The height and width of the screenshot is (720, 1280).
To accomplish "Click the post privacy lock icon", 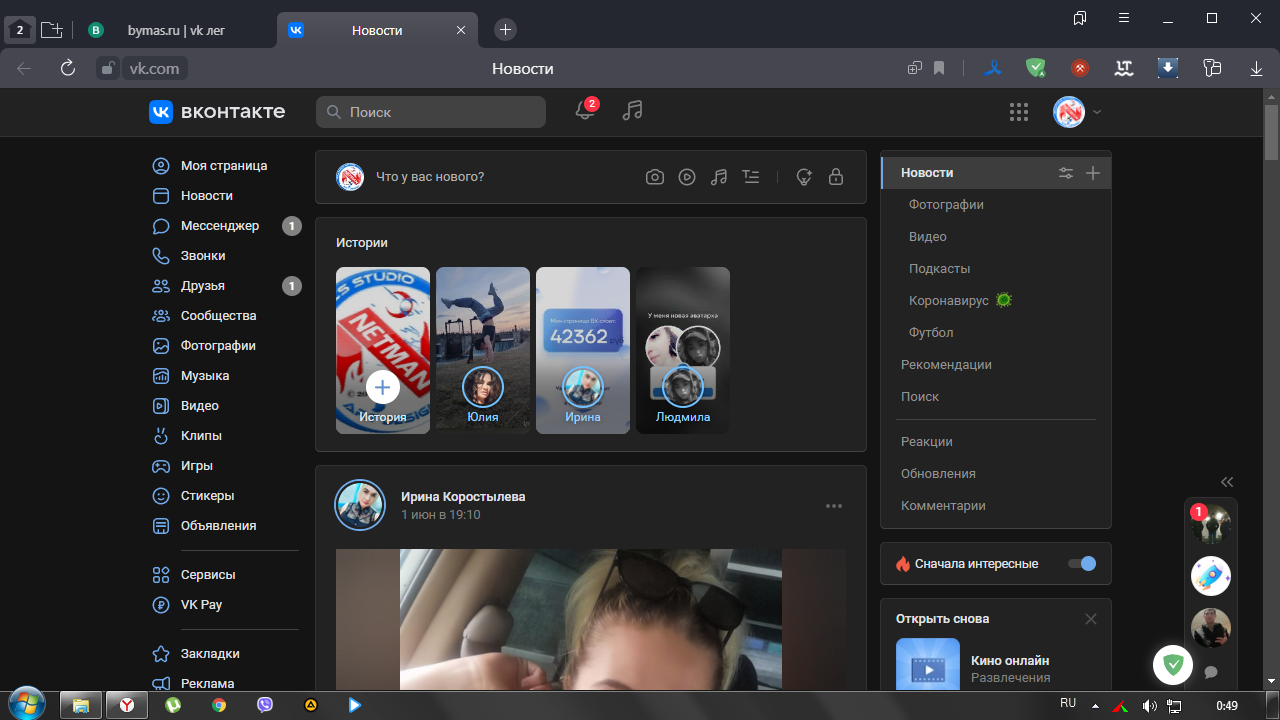I will tap(836, 177).
